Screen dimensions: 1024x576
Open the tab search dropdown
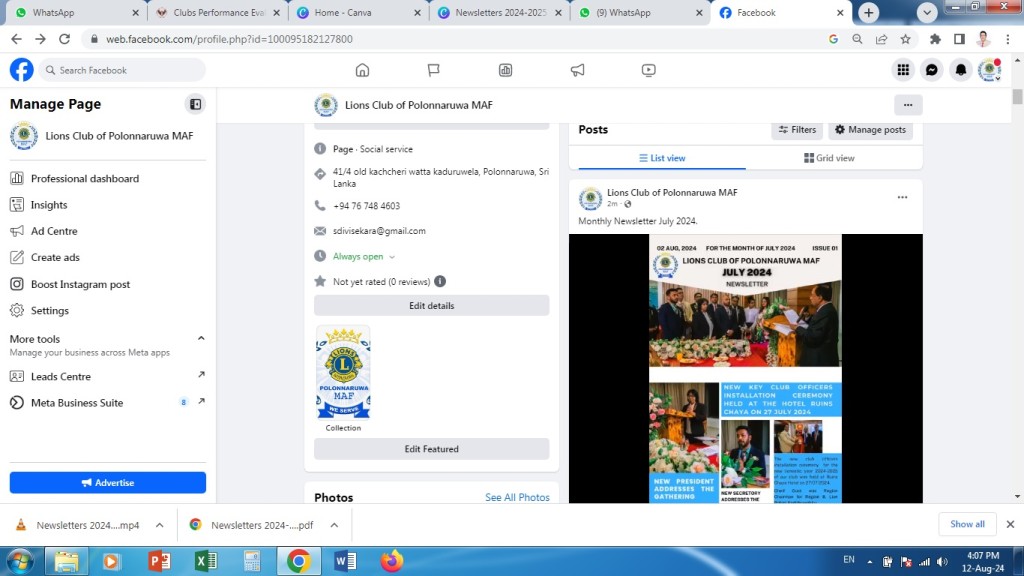point(927,12)
